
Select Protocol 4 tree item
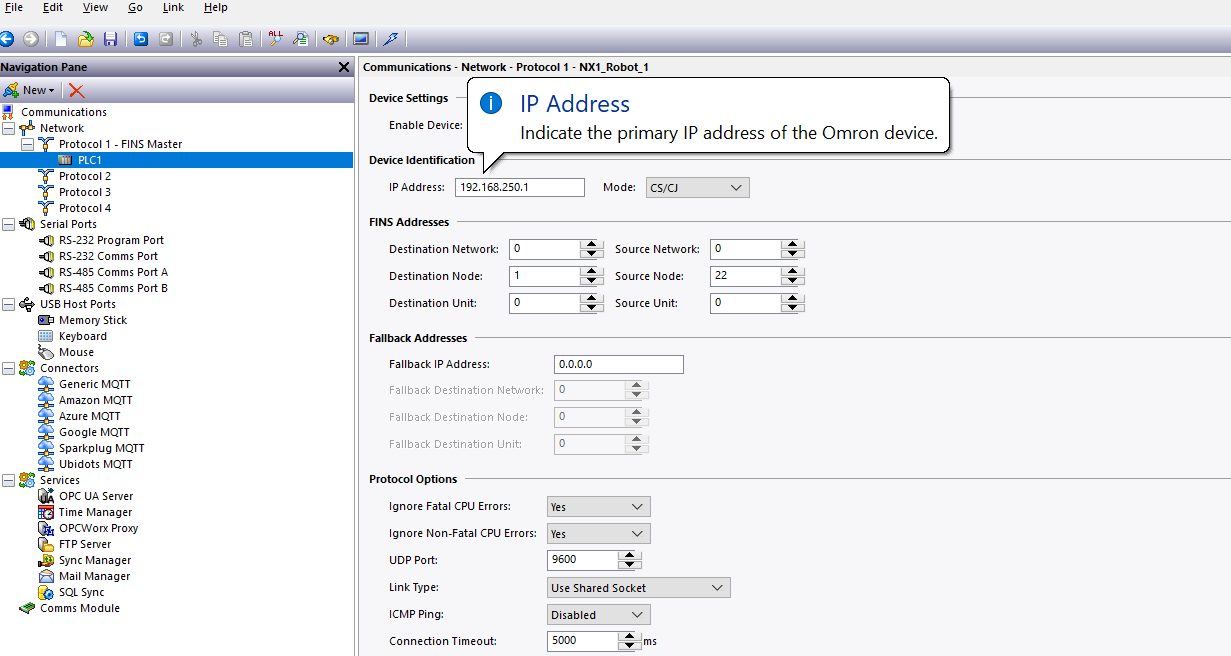click(x=84, y=208)
